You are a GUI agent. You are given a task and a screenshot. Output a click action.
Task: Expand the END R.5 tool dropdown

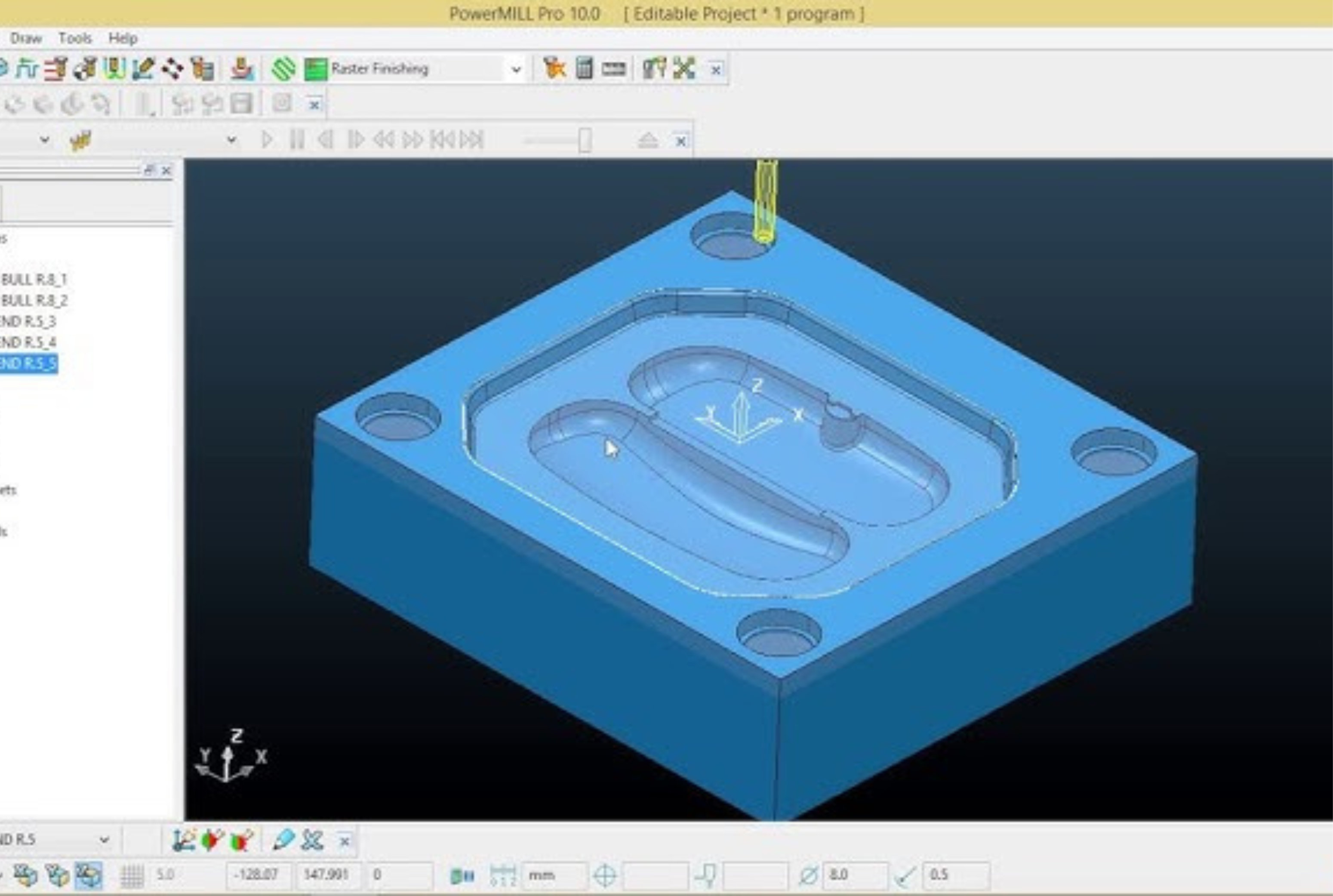104,839
